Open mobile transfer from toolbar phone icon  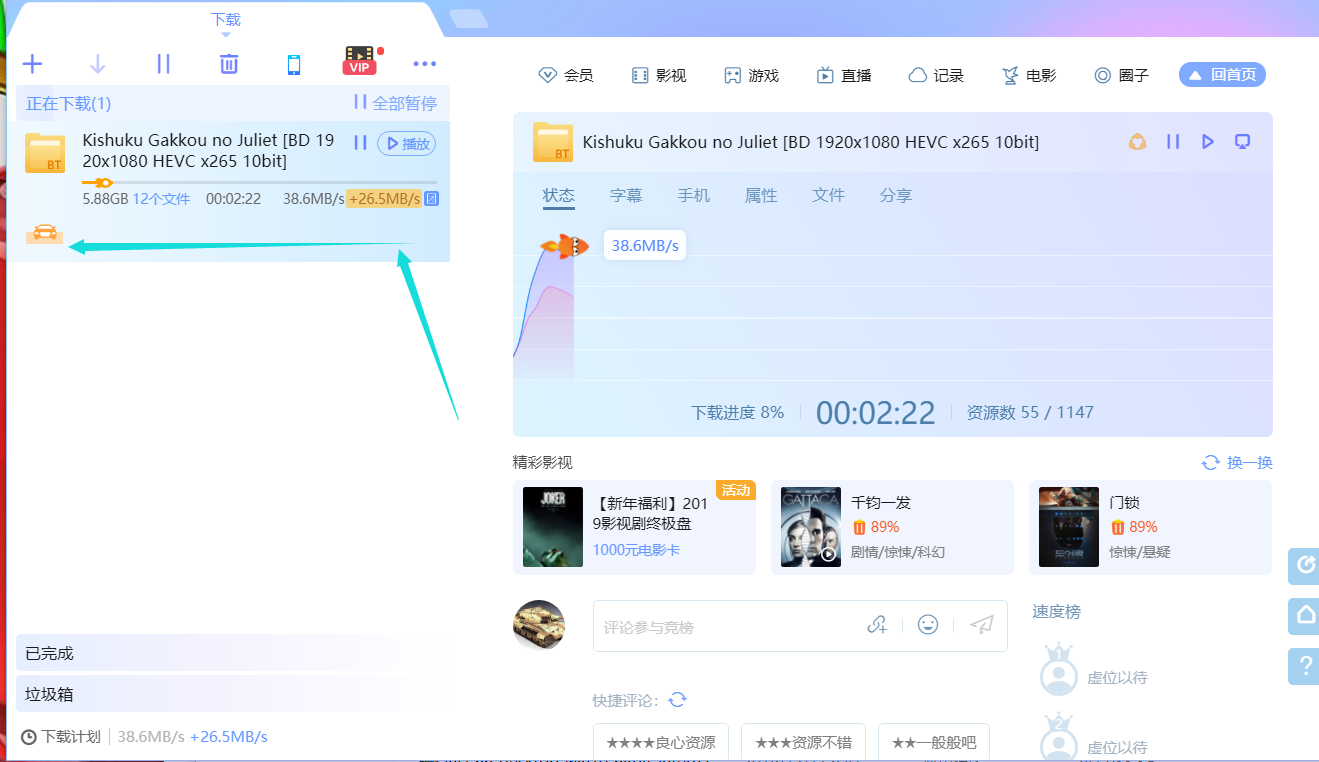(x=294, y=63)
